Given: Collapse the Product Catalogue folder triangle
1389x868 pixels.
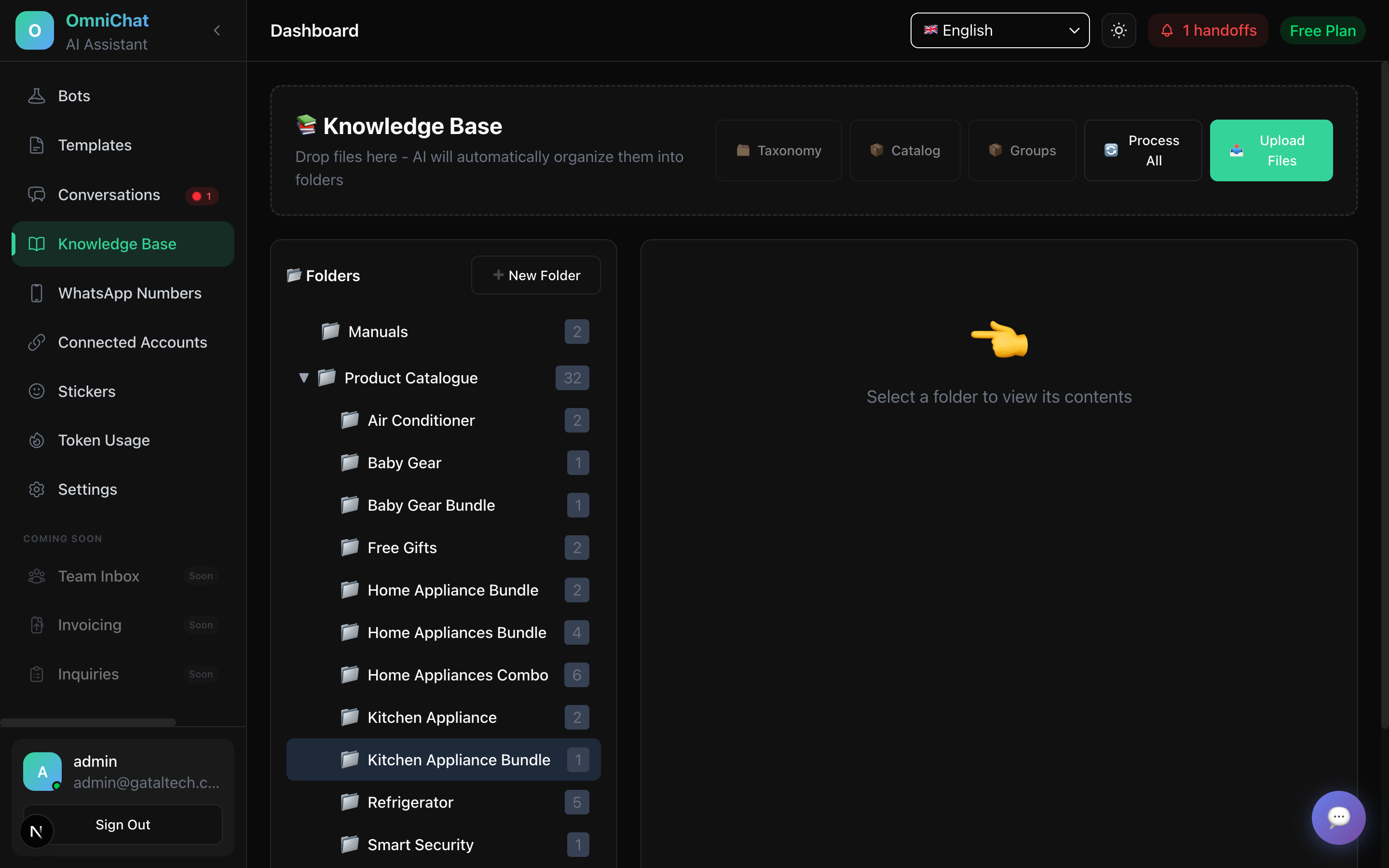Looking at the screenshot, I should pyautogui.click(x=304, y=378).
